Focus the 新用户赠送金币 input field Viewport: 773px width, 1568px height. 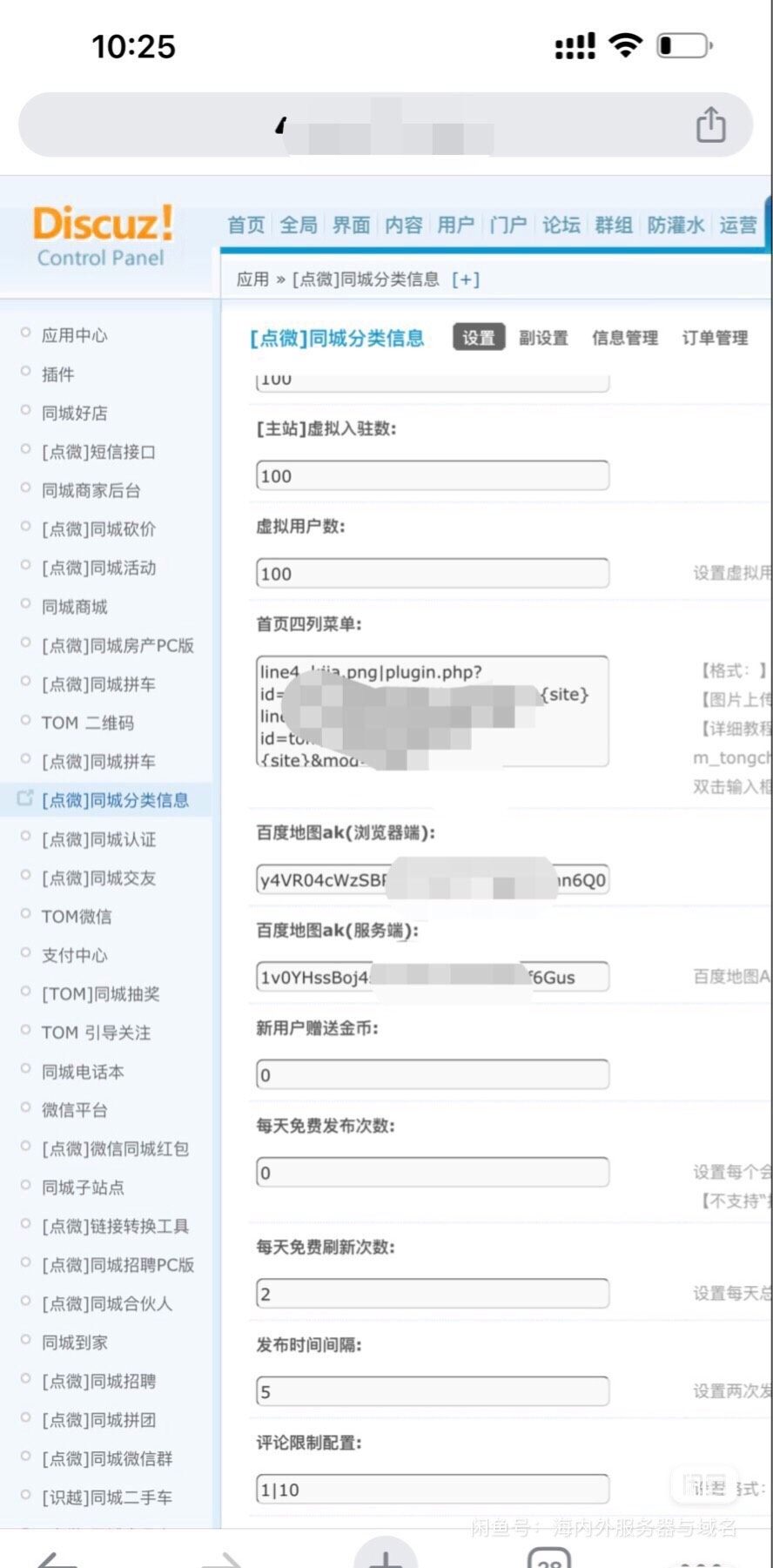point(432,1075)
